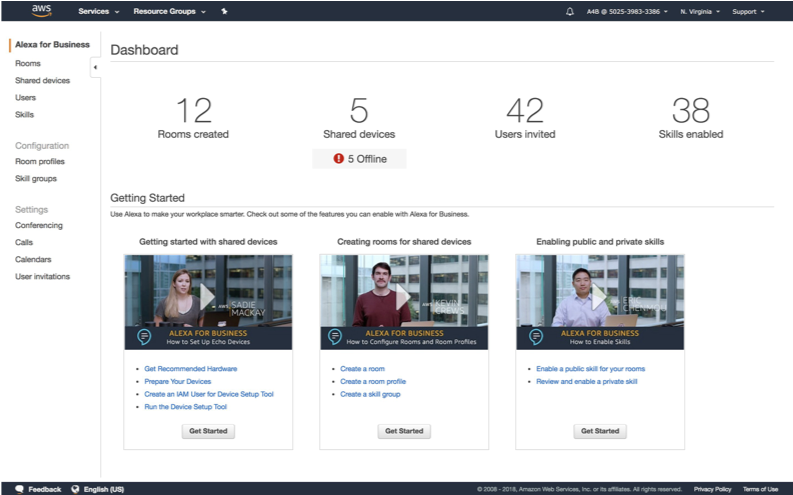Image resolution: width=793 pixels, height=495 pixels.
Task: Open the N. Virginia region dropdown
Action: point(700,12)
